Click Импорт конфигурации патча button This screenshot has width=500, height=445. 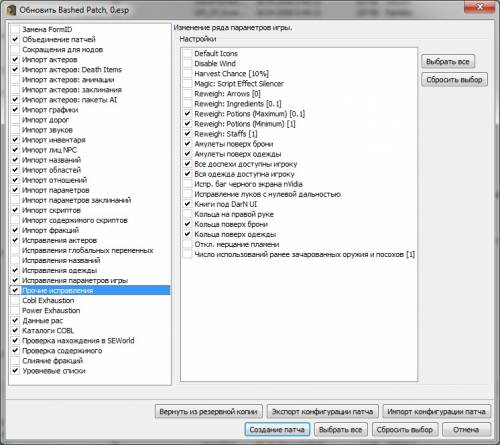coord(436,412)
